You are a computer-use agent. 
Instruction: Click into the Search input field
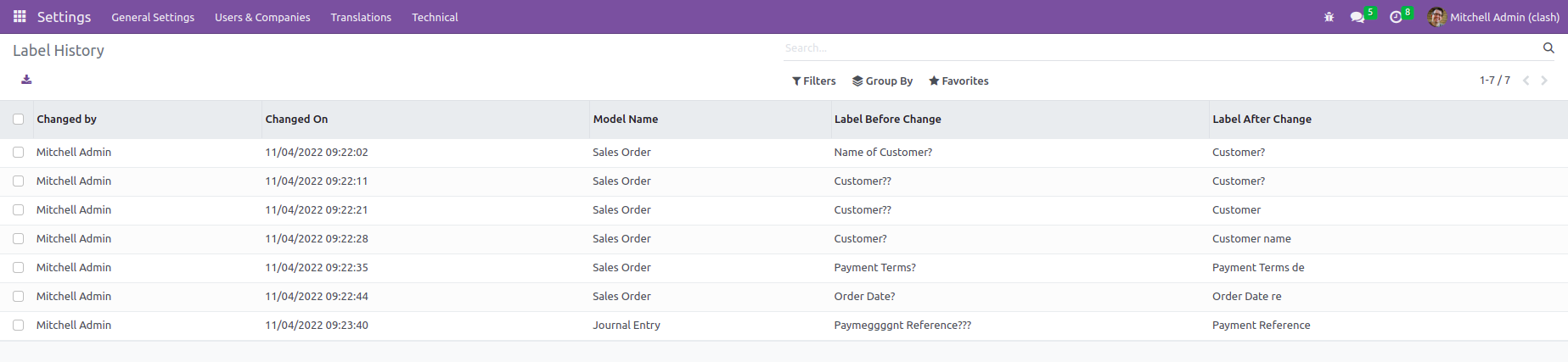1159,48
